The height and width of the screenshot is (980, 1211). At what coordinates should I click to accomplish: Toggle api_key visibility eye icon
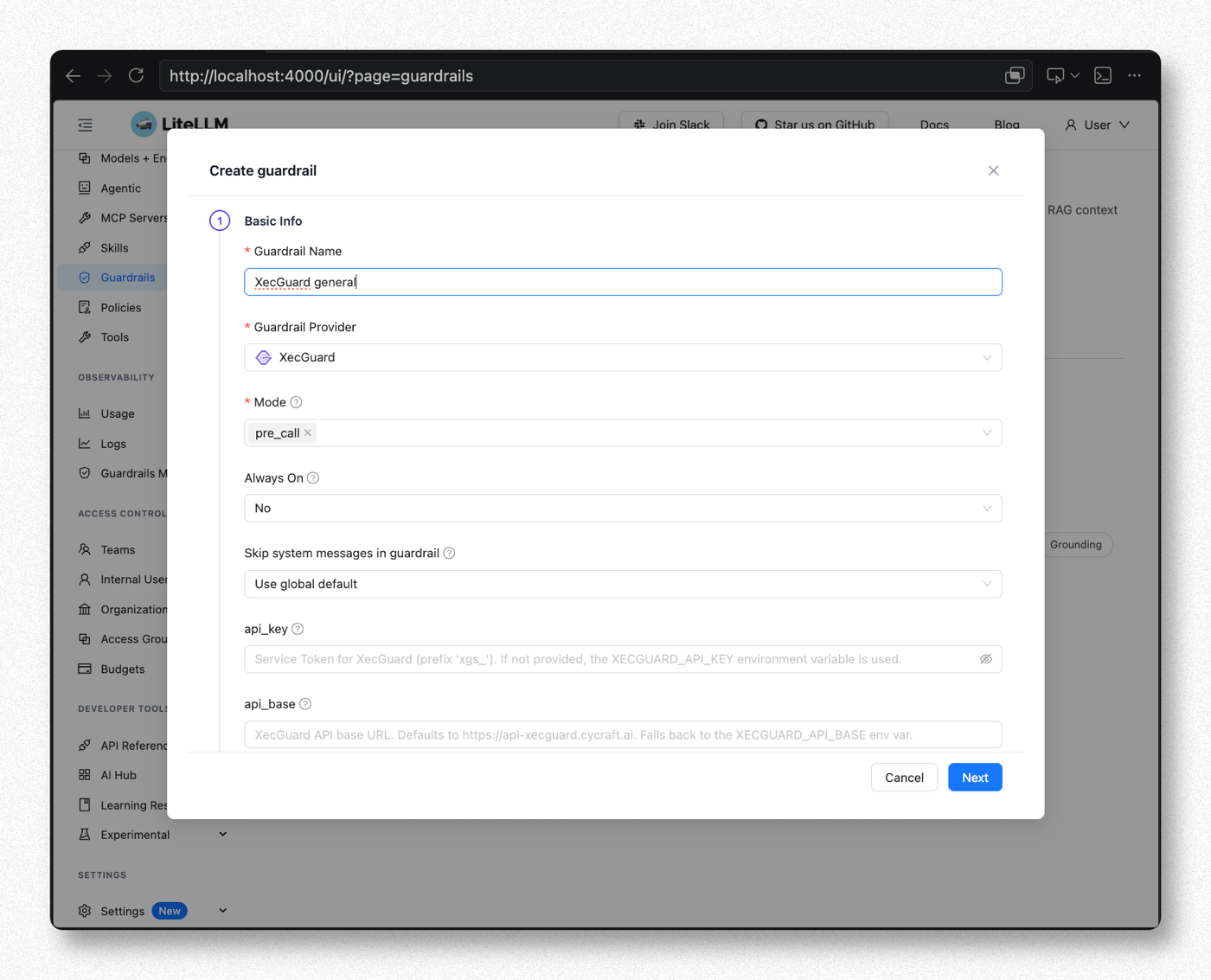[x=985, y=659]
